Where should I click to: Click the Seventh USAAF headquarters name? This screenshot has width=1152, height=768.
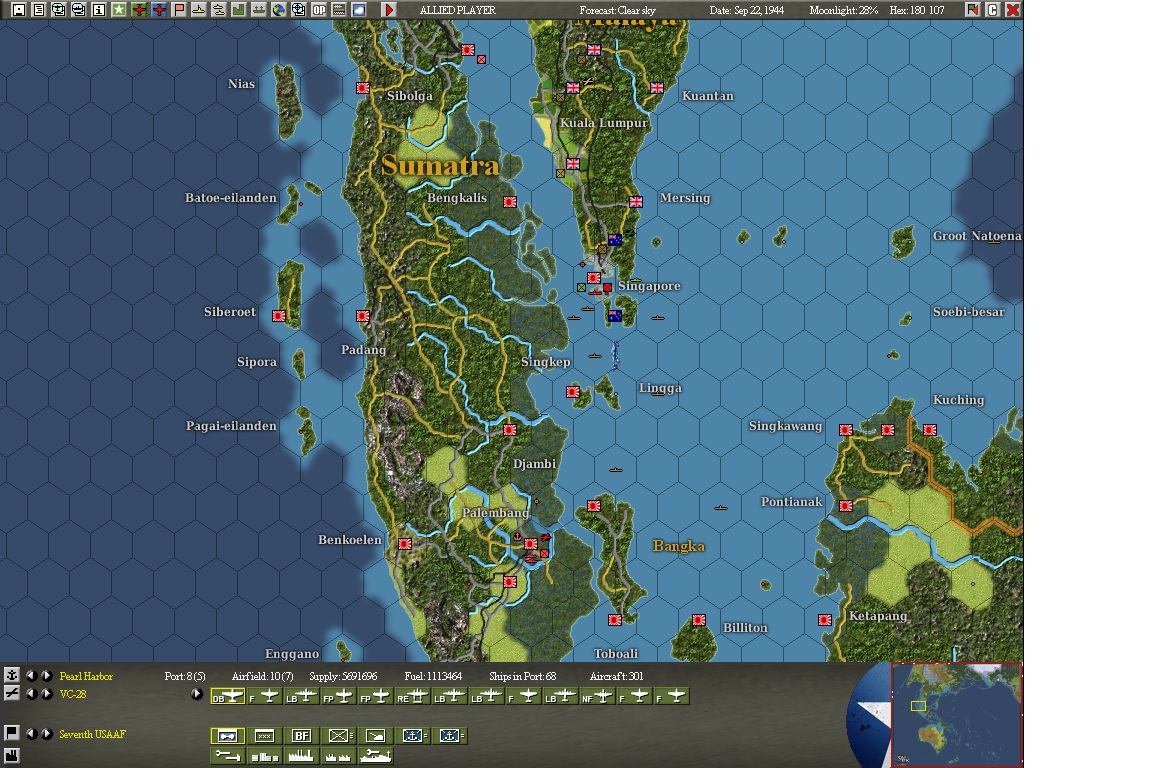tap(93, 734)
